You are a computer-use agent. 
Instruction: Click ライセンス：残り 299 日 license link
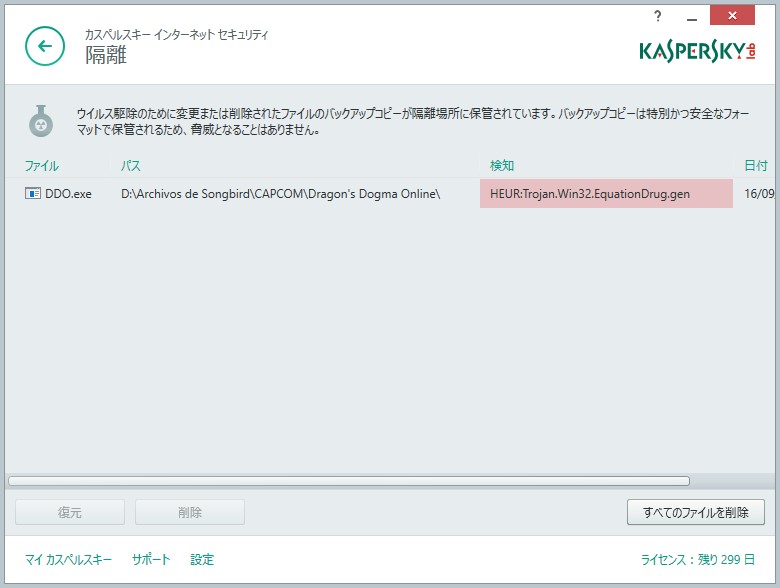[697, 560]
